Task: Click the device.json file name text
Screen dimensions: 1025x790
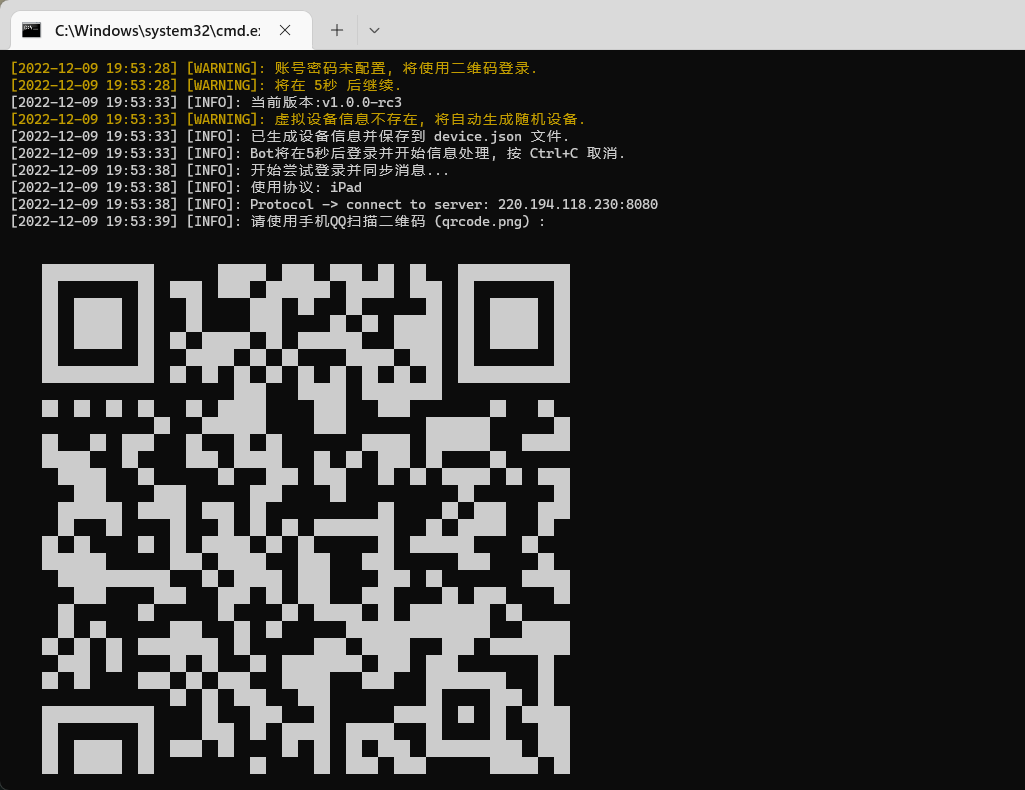Action: point(478,136)
